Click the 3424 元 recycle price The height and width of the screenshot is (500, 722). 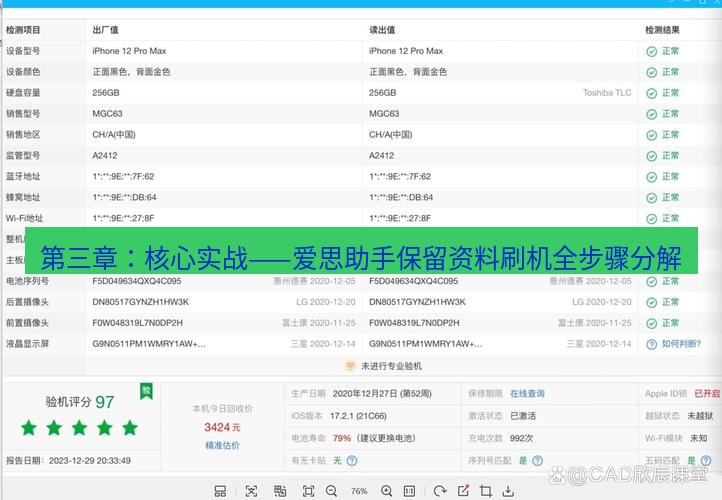222,427
